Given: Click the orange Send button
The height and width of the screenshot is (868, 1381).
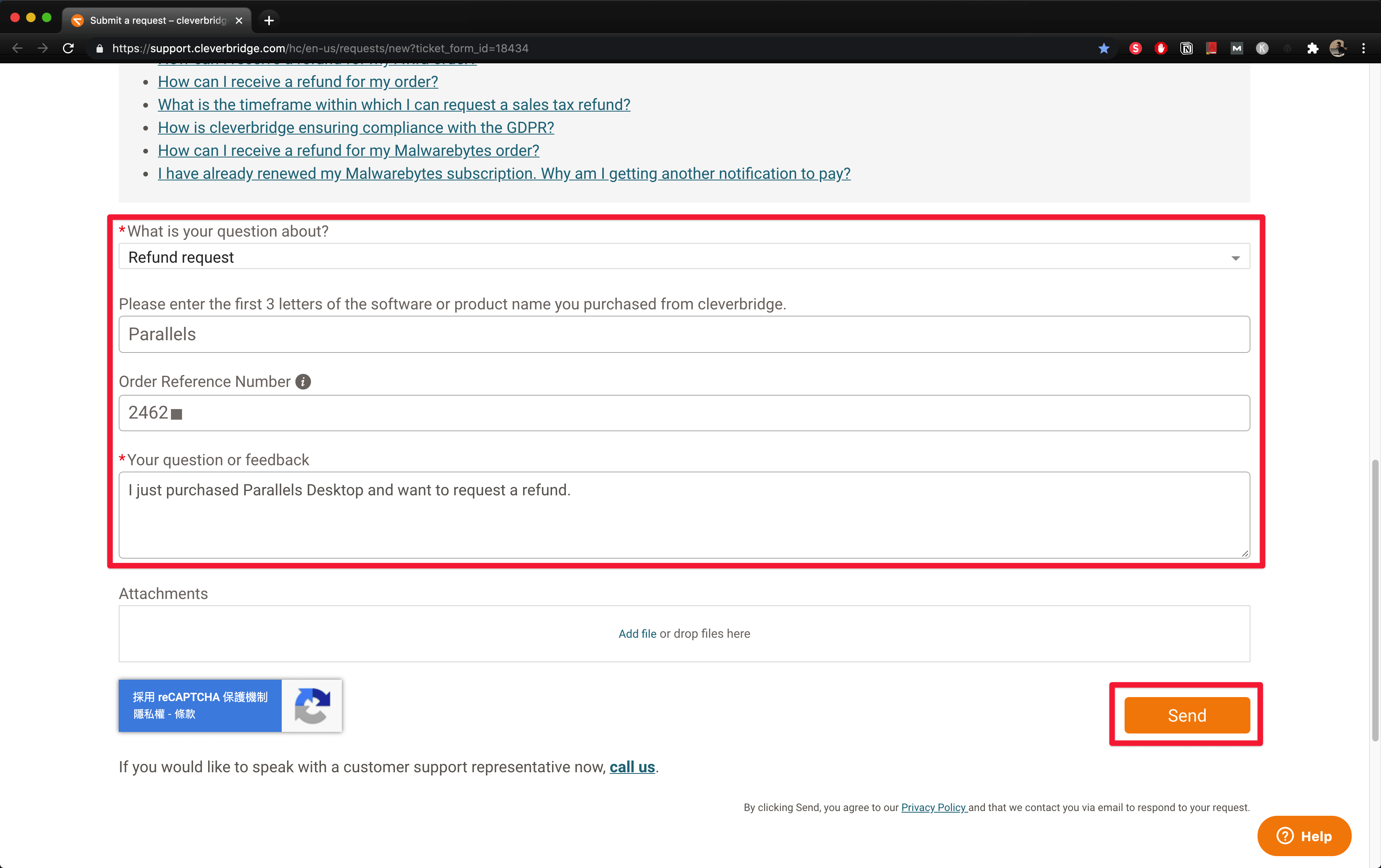Looking at the screenshot, I should pos(1187,716).
